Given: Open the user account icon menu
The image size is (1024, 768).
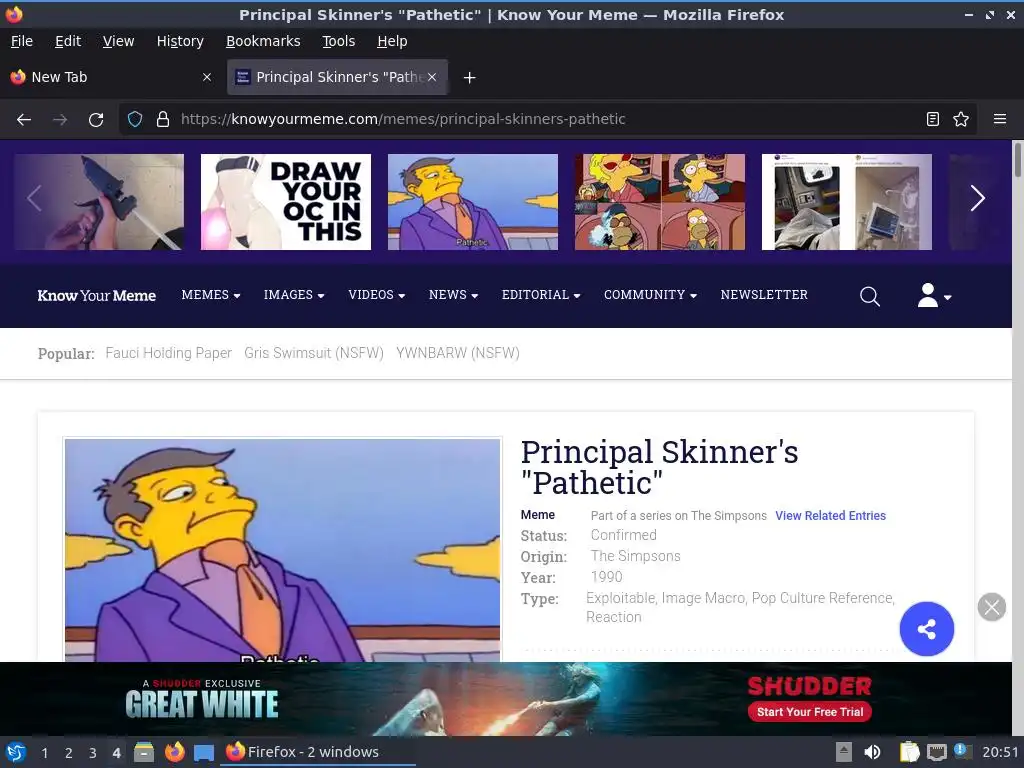Looking at the screenshot, I should tap(934, 296).
